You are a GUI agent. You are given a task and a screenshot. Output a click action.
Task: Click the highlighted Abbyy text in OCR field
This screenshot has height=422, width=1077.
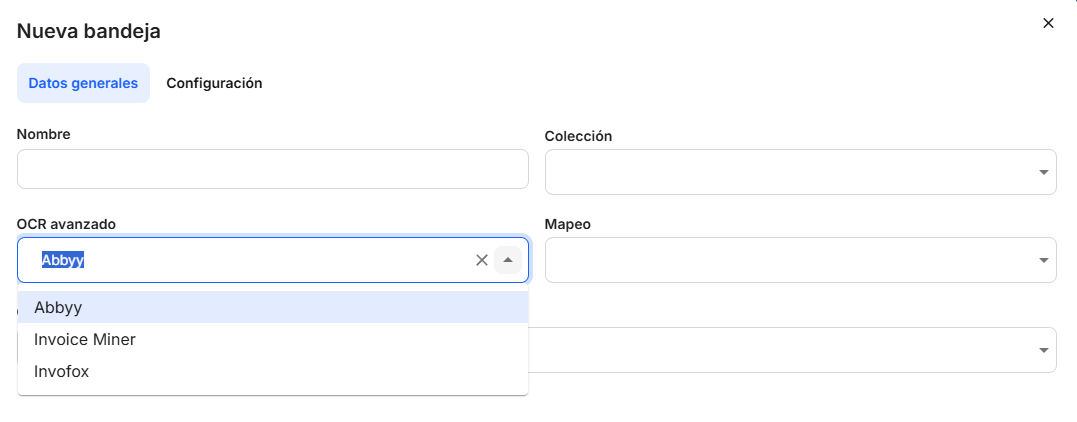pyautogui.click(x=62, y=260)
